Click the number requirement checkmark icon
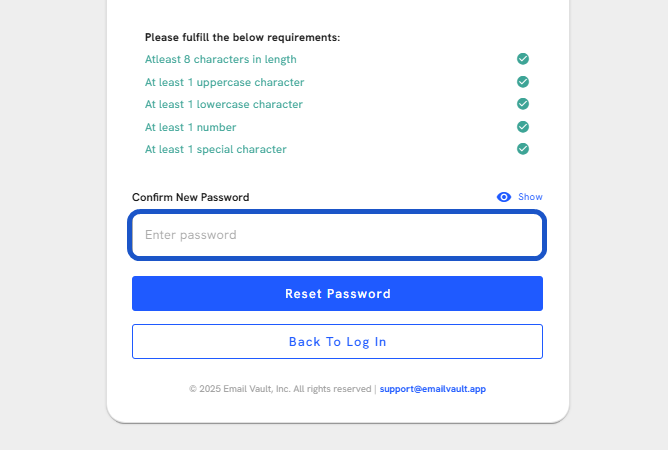Image resolution: width=668 pixels, height=450 pixels. pyautogui.click(x=523, y=127)
